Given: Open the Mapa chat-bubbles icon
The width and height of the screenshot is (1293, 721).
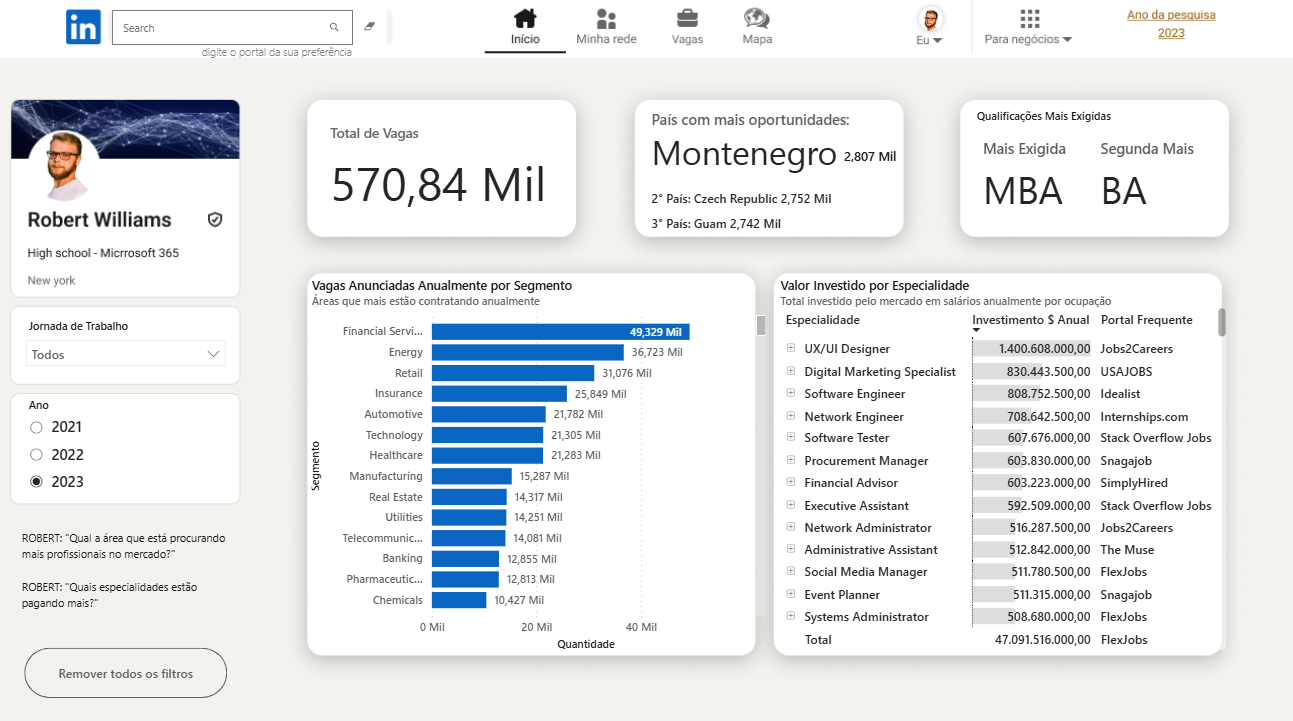Looking at the screenshot, I should [x=757, y=19].
